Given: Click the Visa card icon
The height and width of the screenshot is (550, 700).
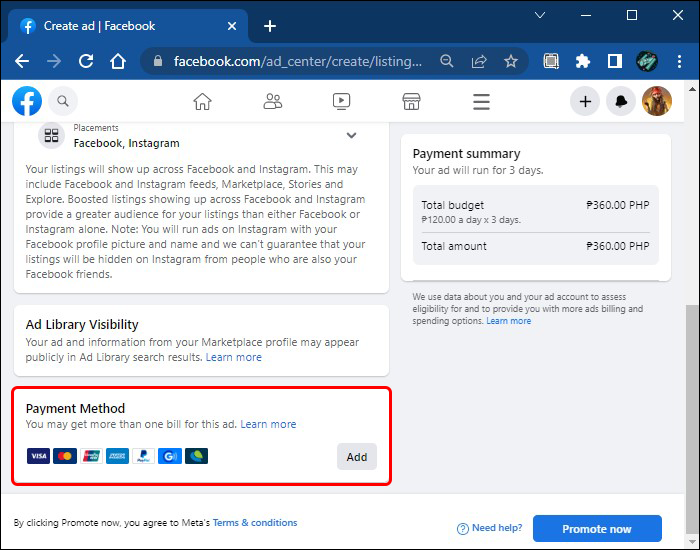Looking at the screenshot, I should tap(38, 456).
